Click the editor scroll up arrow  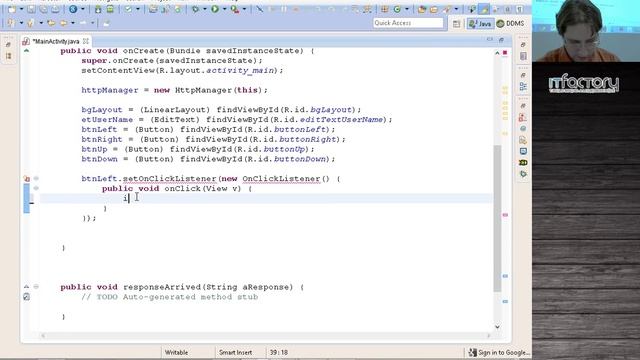497,53
